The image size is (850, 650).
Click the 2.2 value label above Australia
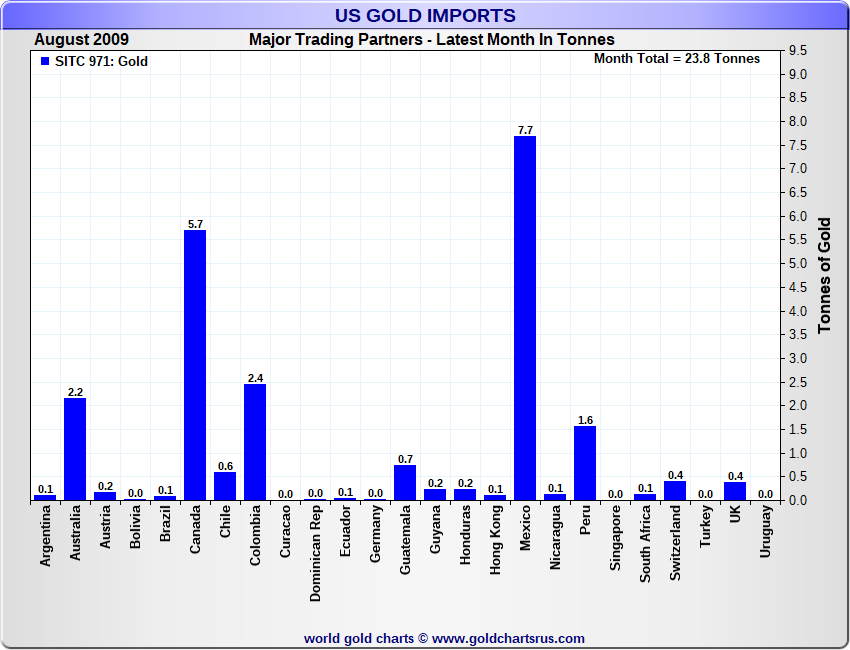[75, 392]
